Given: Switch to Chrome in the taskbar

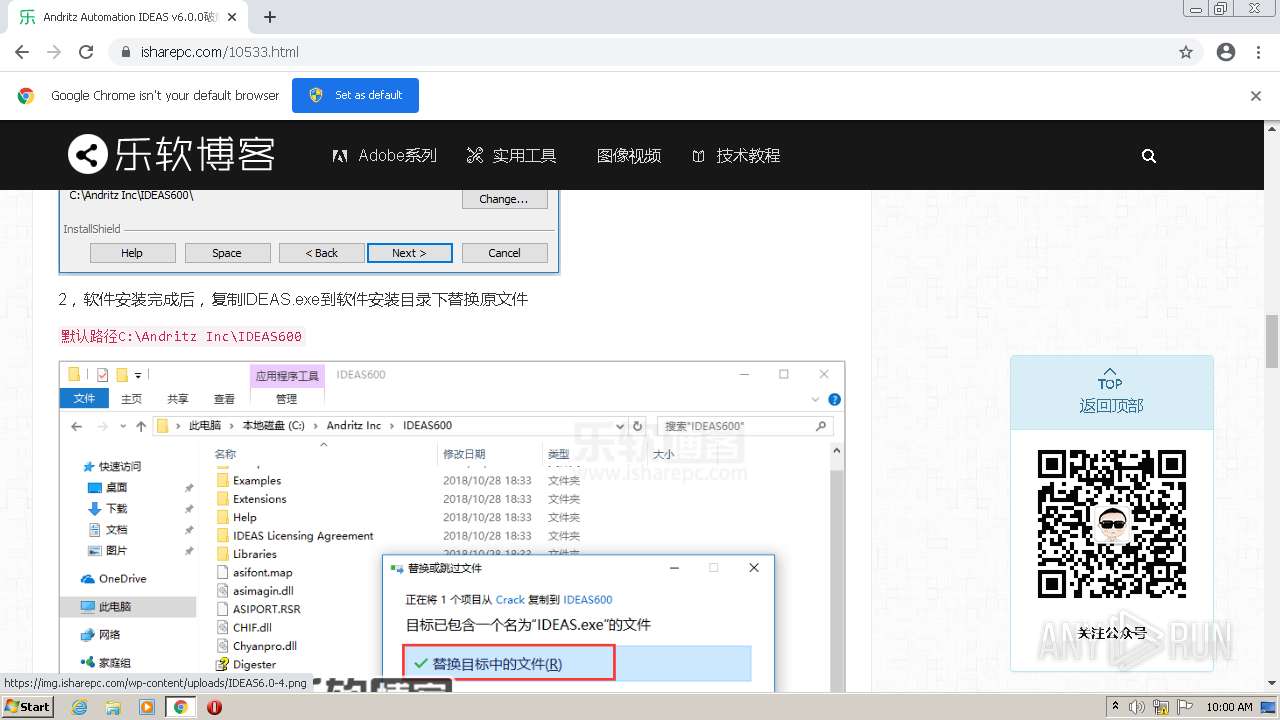Looking at the screenshot, I should [x=180, y=706].
